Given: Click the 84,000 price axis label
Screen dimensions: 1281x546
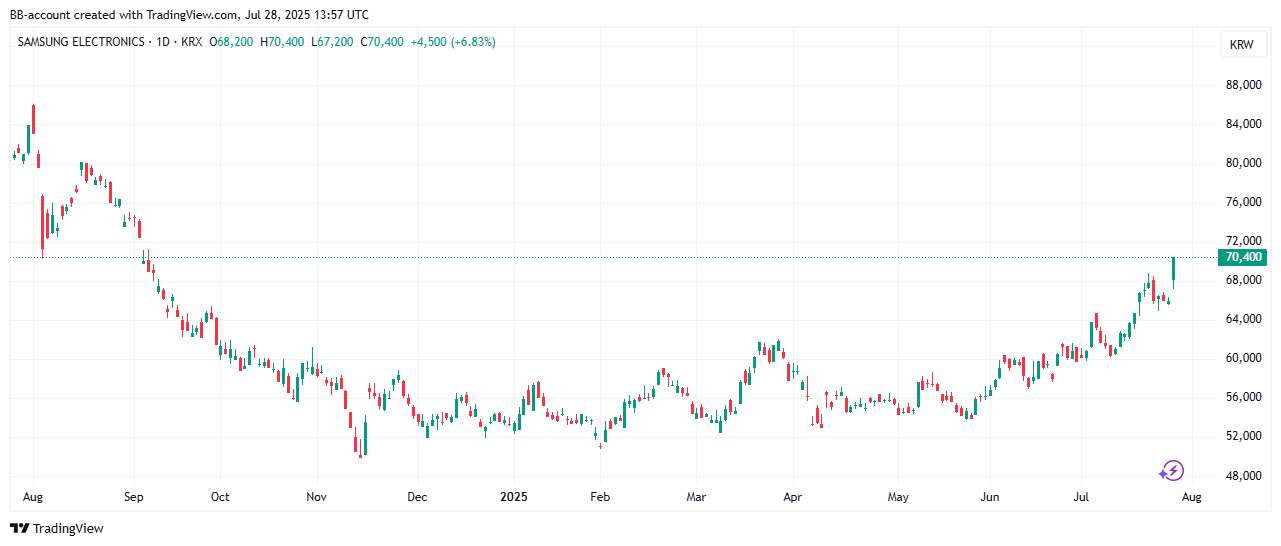Looking at the screenshot, I should [1243, 124].
